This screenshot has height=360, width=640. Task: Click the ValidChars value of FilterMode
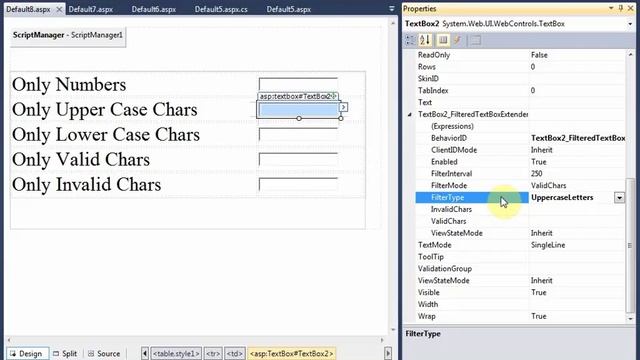(x=549, y=186)
